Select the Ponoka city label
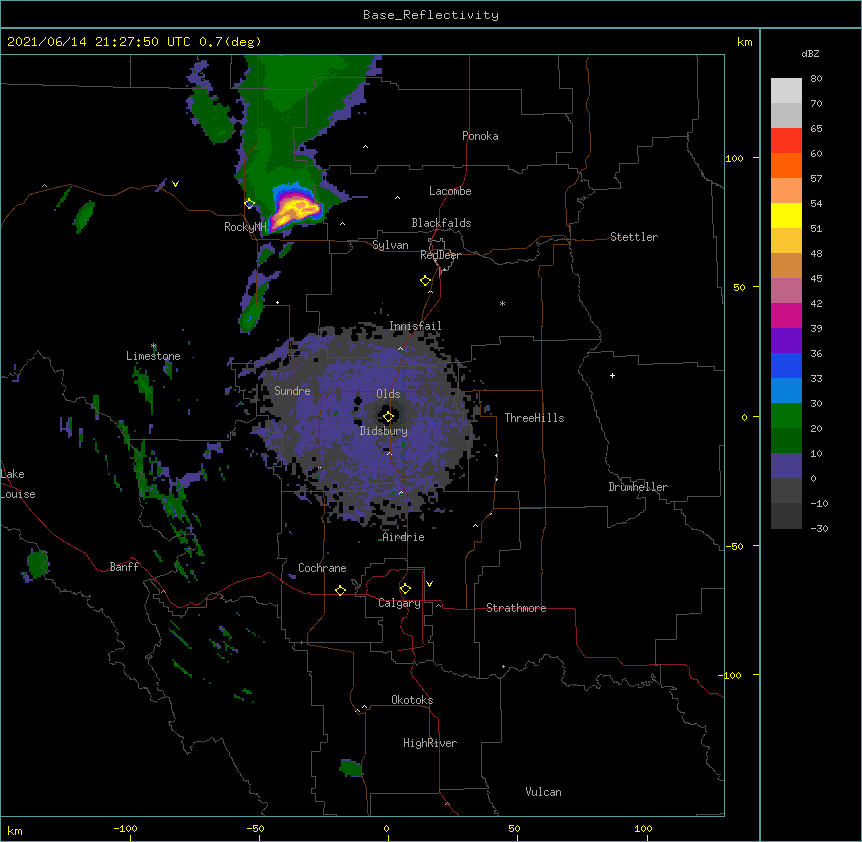 pyautogui.click(x=480, y=136)
